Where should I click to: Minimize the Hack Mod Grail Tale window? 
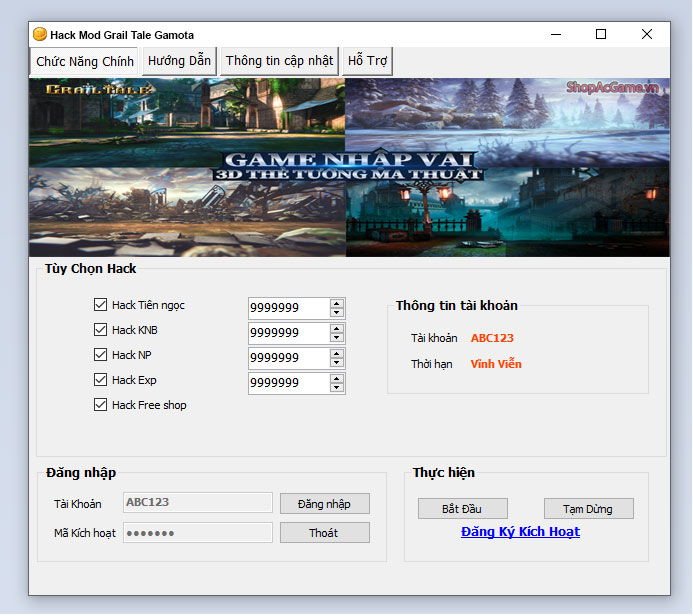(556, 34)
